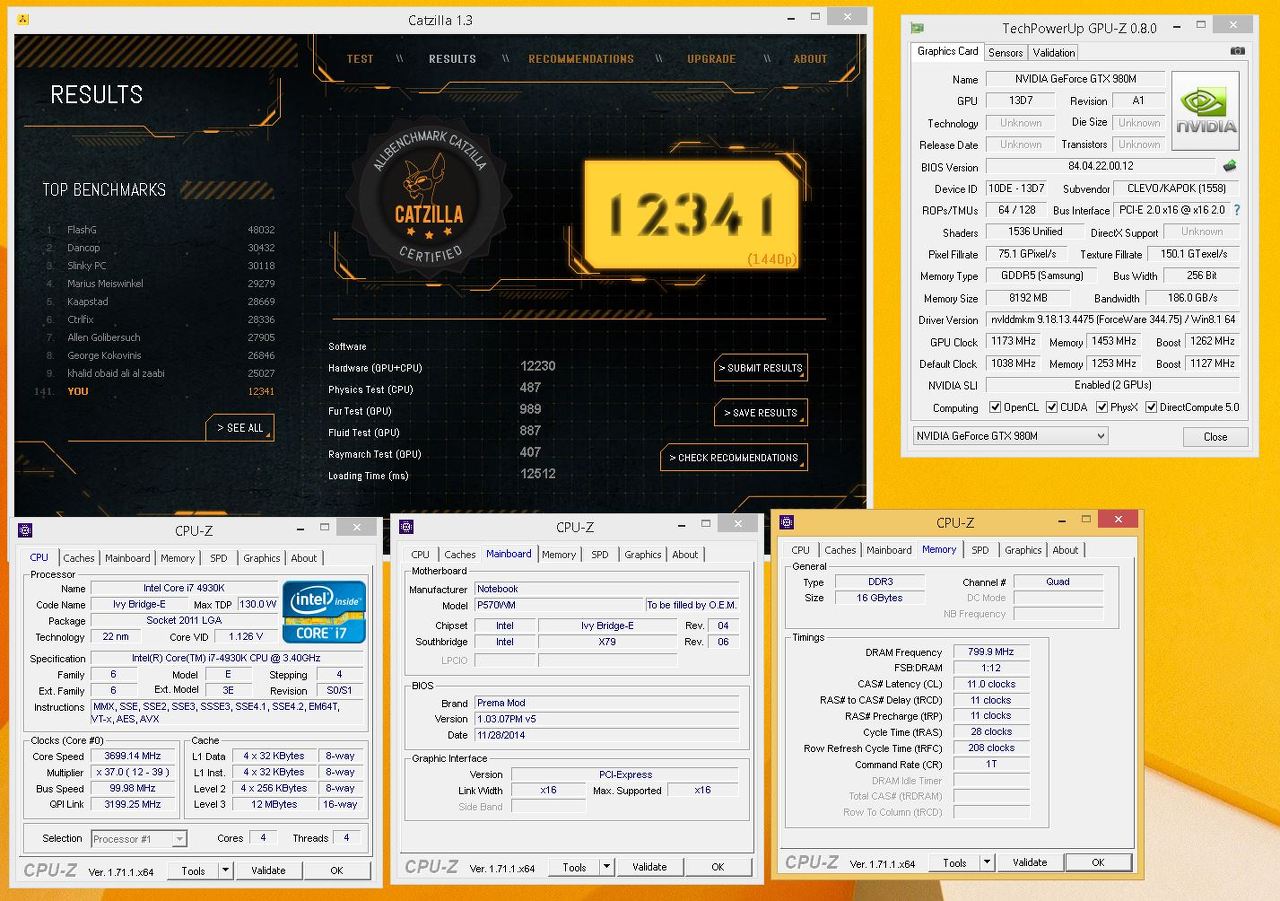Click the Bus Interface question mark icon
1280x901 pixels.
pos(1237,210)
